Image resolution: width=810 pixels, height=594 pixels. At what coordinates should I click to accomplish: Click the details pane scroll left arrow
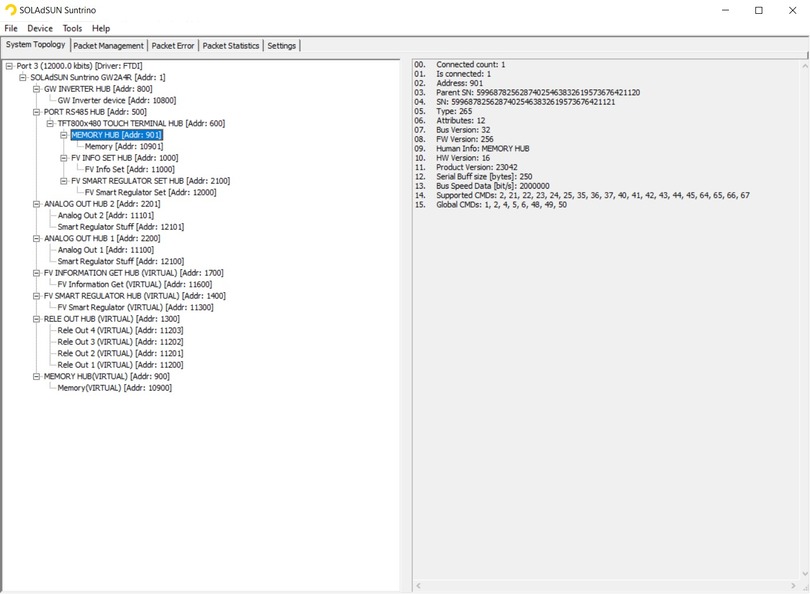[419, 586]
